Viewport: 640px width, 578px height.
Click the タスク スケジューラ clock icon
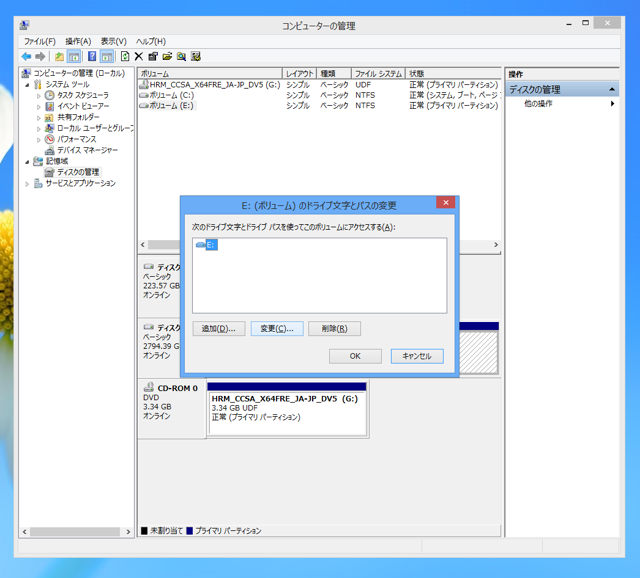coord(49,95)
